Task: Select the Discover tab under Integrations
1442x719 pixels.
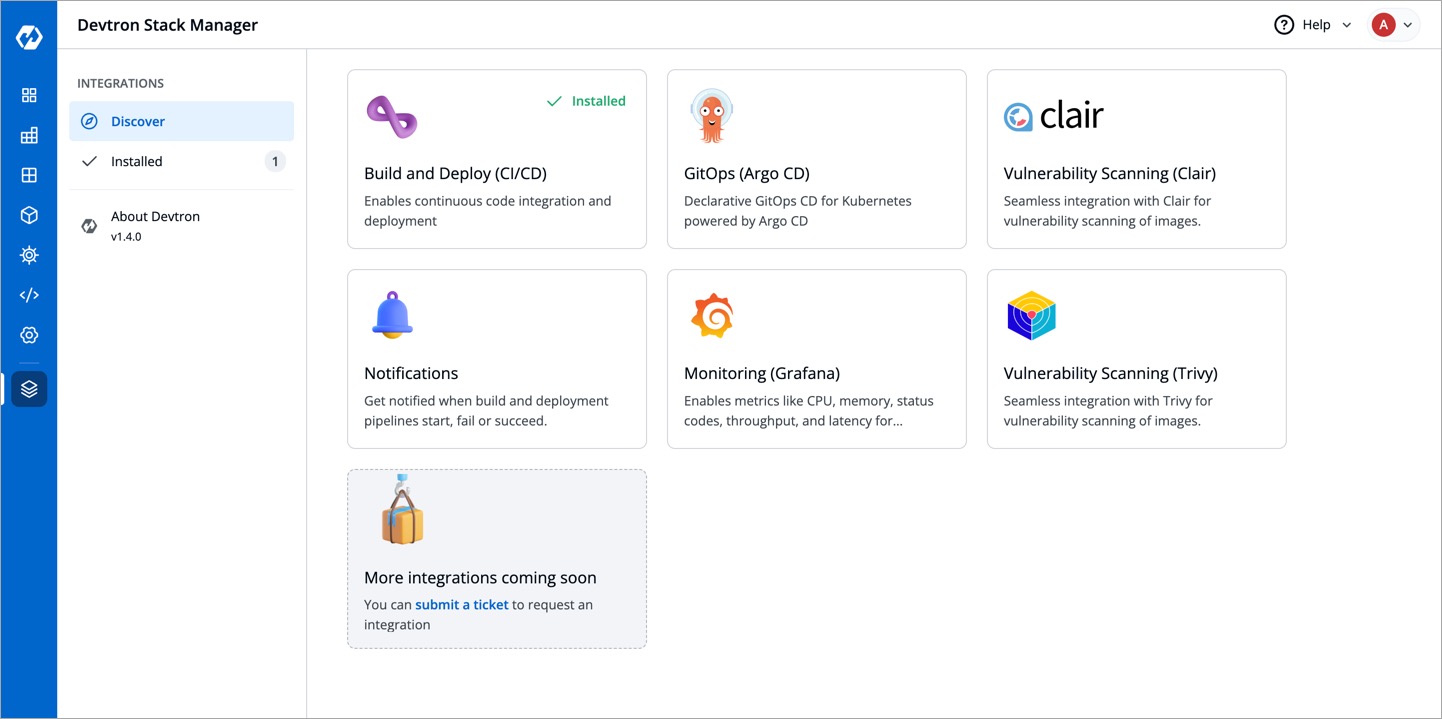Action: click(x=137, y=121)
